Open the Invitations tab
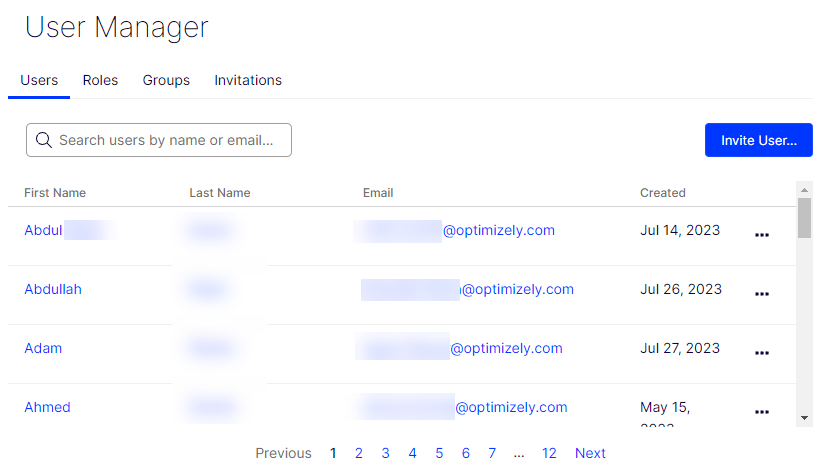 click(248, 80)
